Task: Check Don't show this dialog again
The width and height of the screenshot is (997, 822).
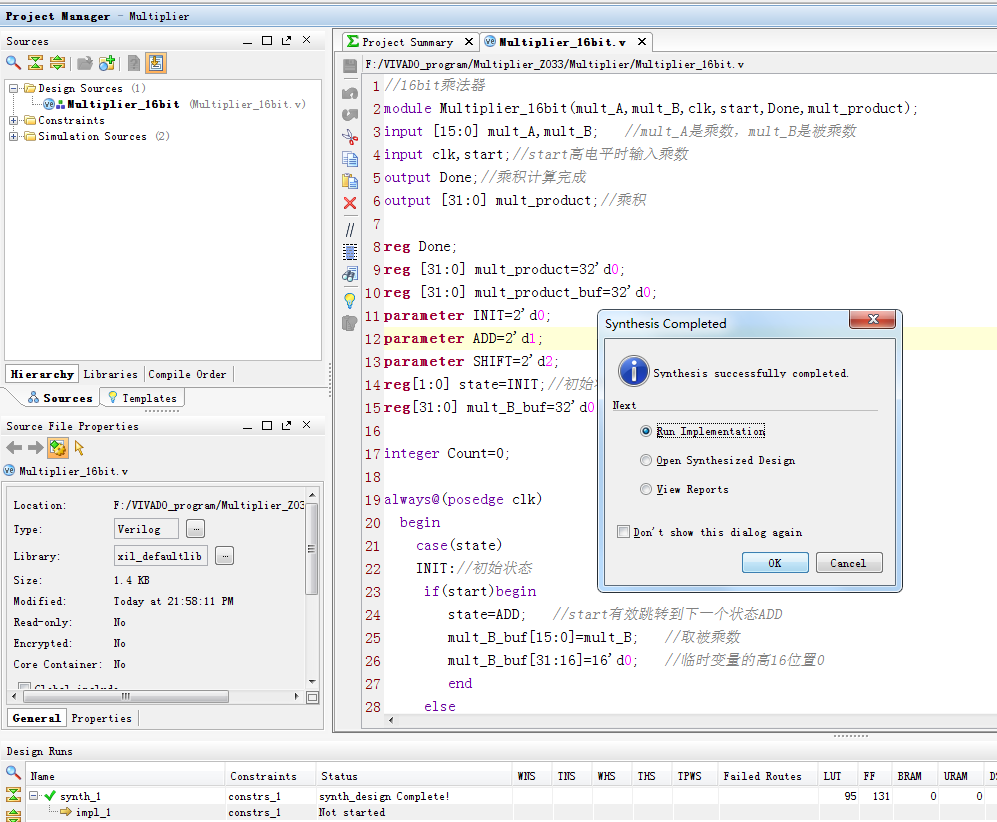Action: pos(624,532)
